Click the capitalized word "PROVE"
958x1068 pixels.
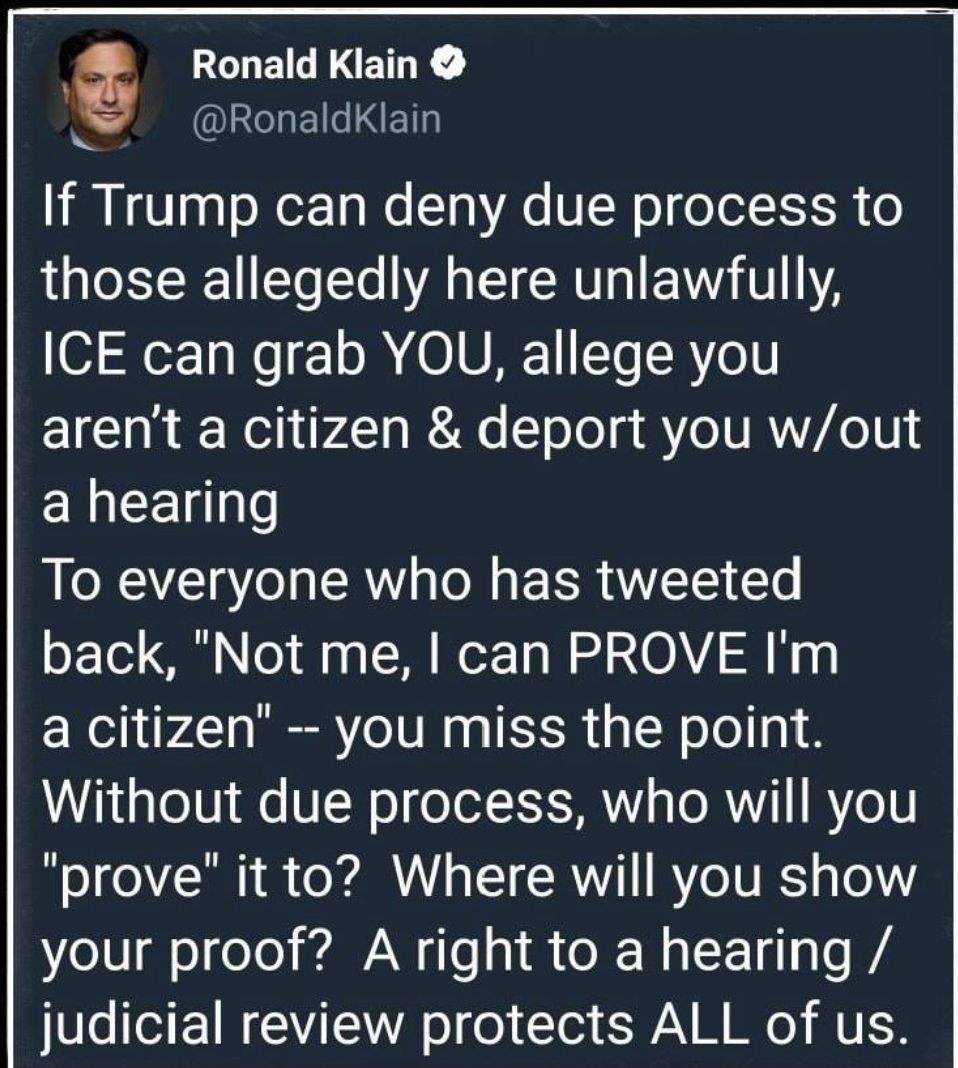pos(656,654)
